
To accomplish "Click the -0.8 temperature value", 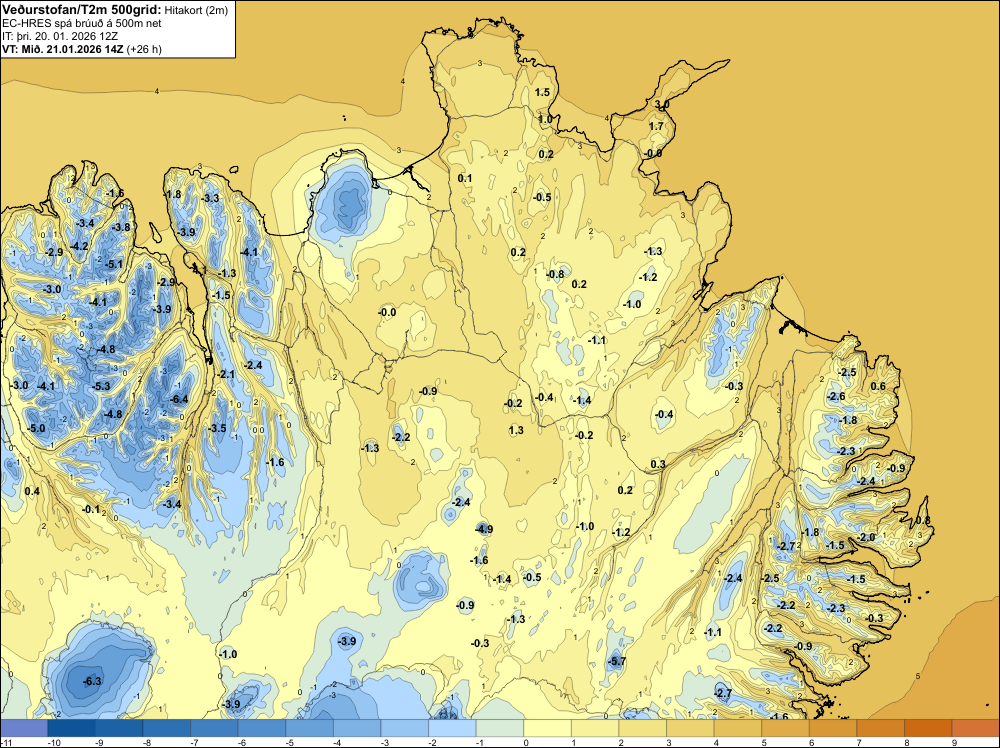I will [x=555, y=275].
